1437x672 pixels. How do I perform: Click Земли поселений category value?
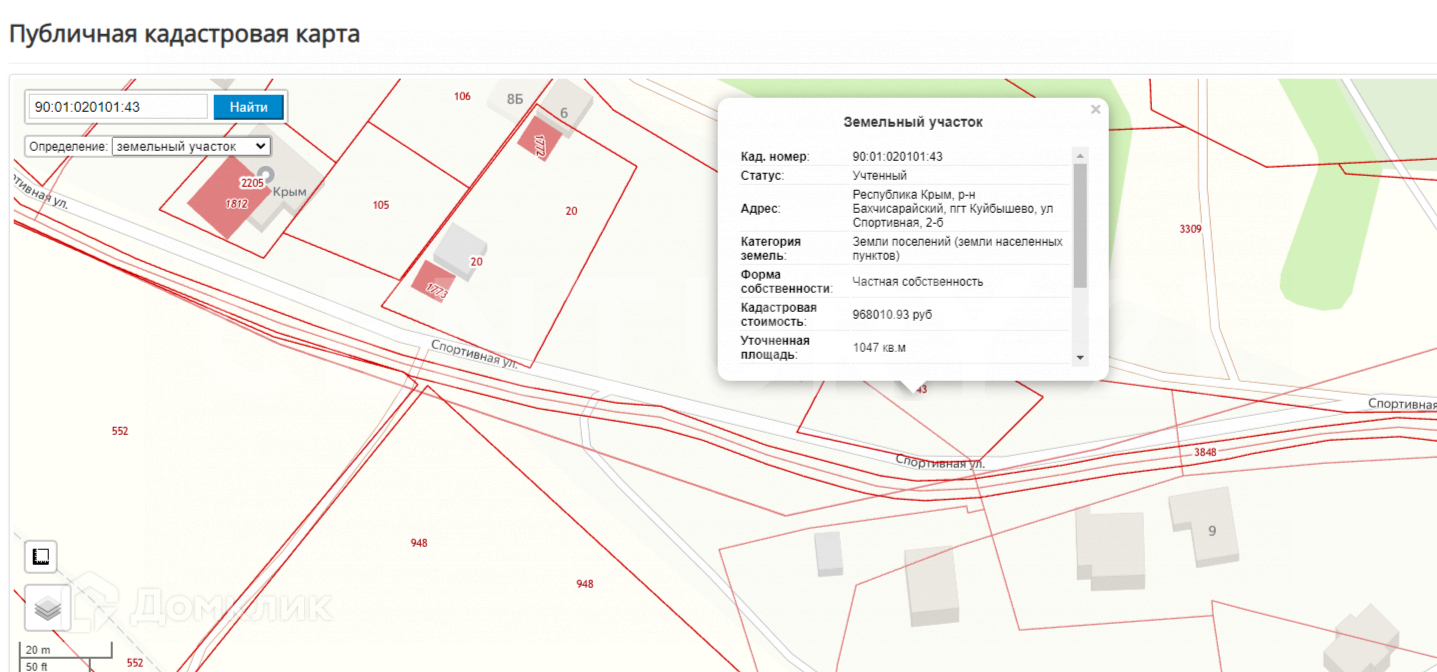[957, 248]
